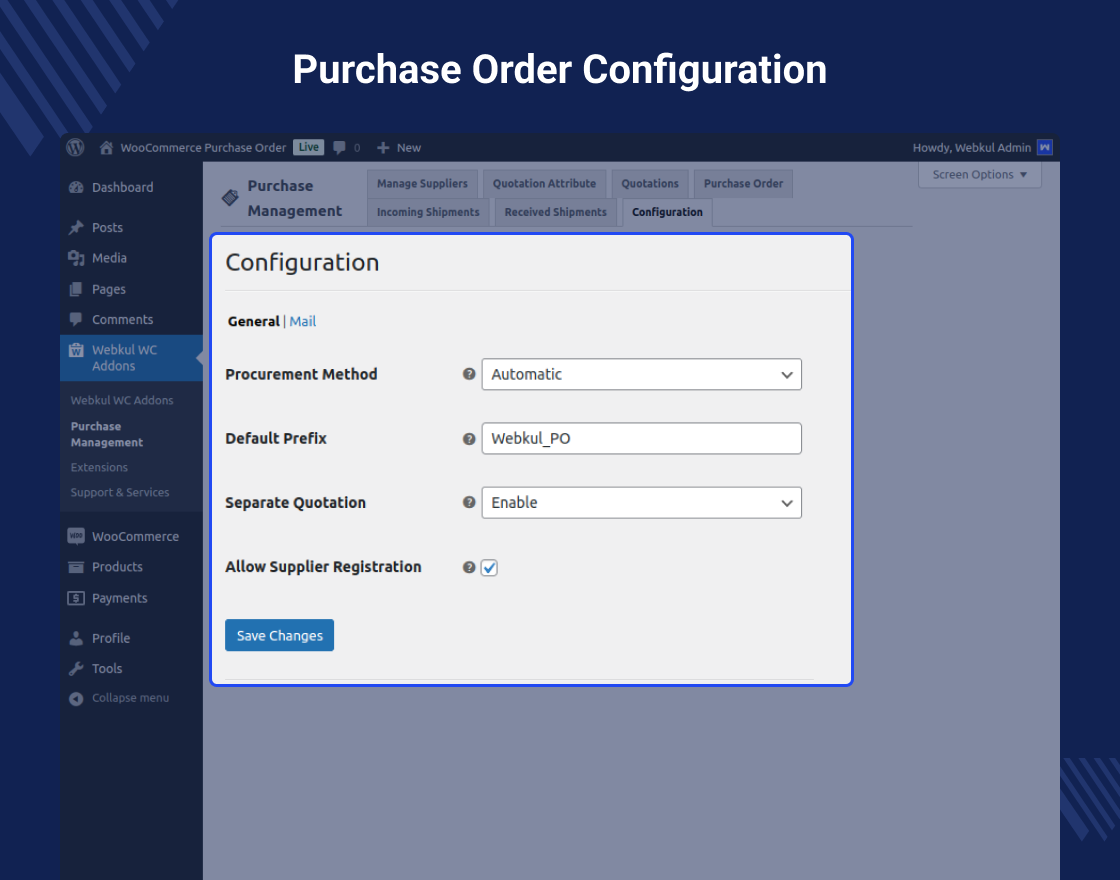This screenshot has width=1120, height=880.
Task: Click inside the Default Prefix text field
Action: click(x=641, y=438)
